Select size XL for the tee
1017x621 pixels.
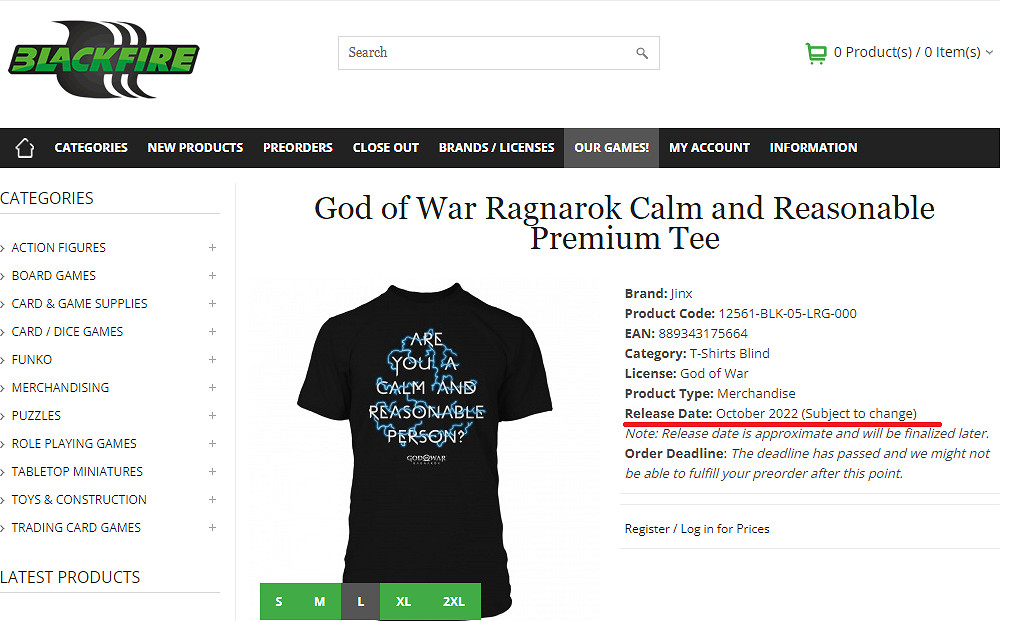coord(403,601)
